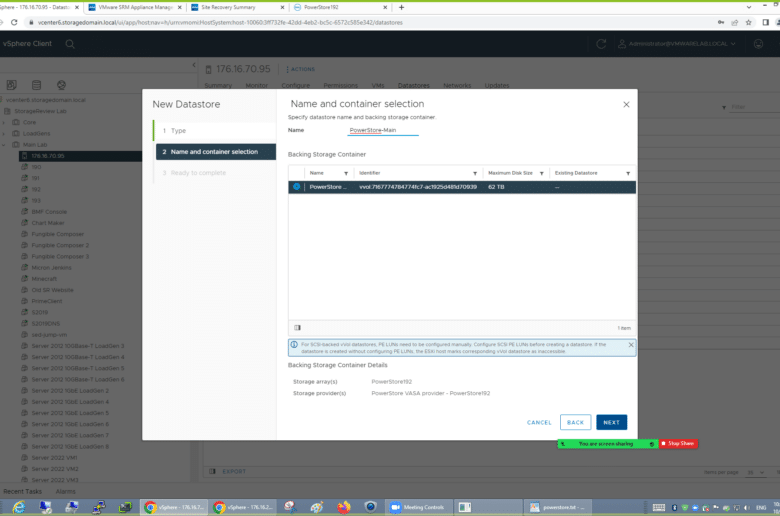
Task: Collapse the left navigation panel
Action: tap(194, 65)
